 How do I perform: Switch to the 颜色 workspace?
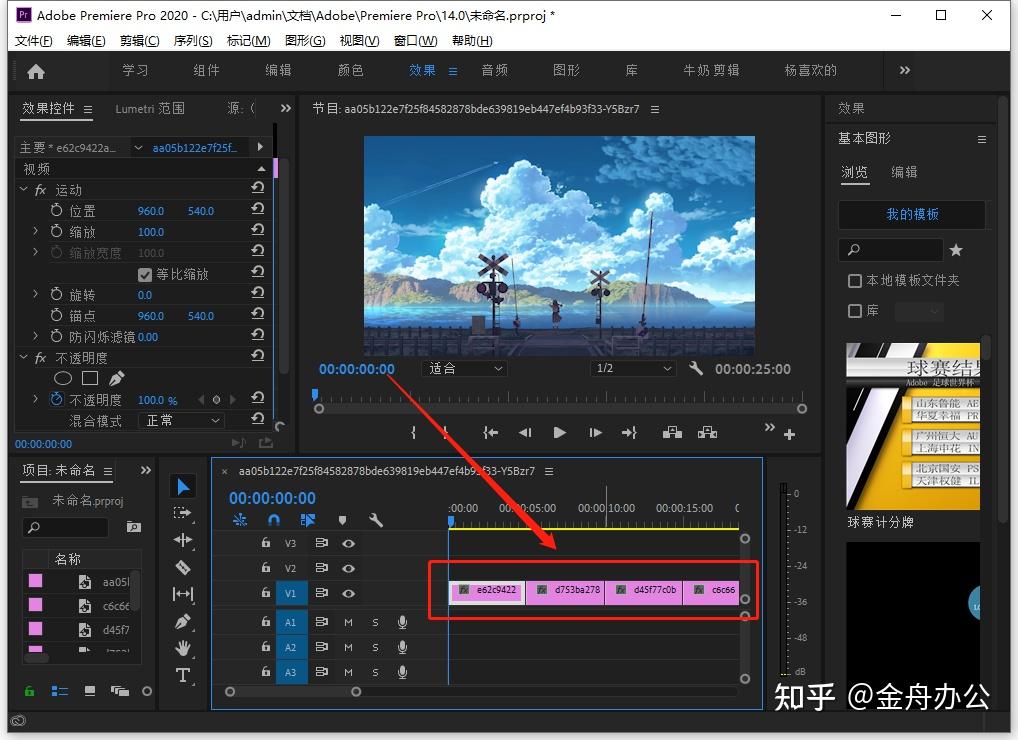pos(351,70)
